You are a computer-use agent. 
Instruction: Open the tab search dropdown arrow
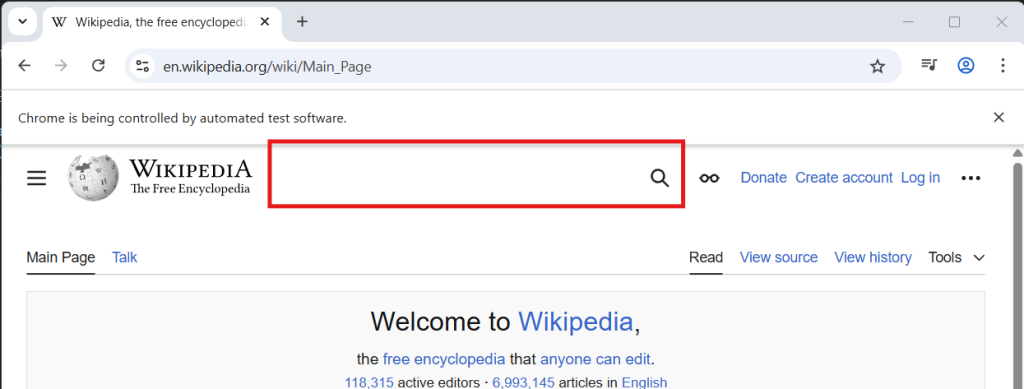[22, 22]
